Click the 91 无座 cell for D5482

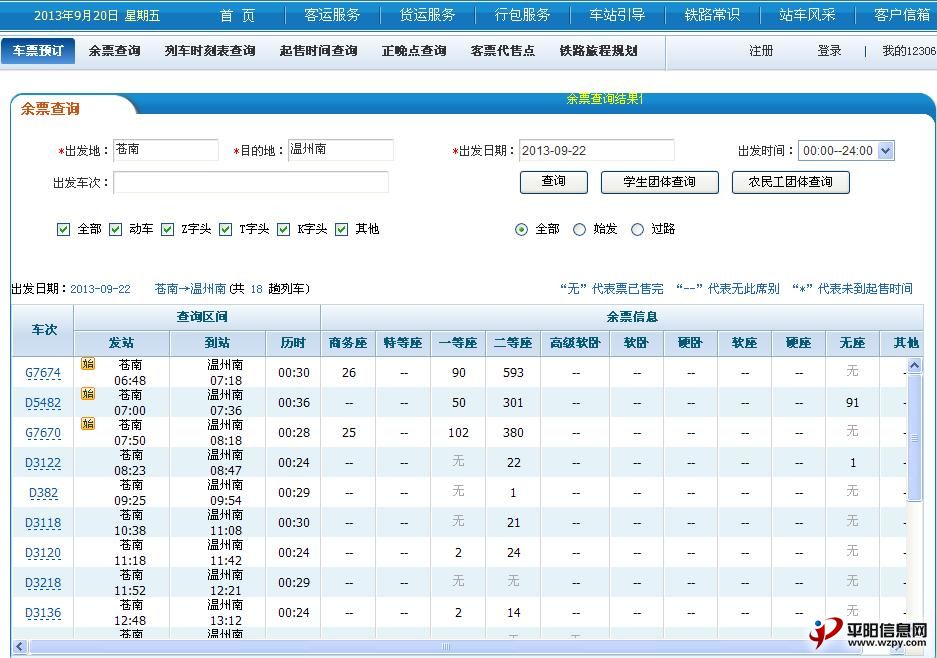[x=853, y=402]
